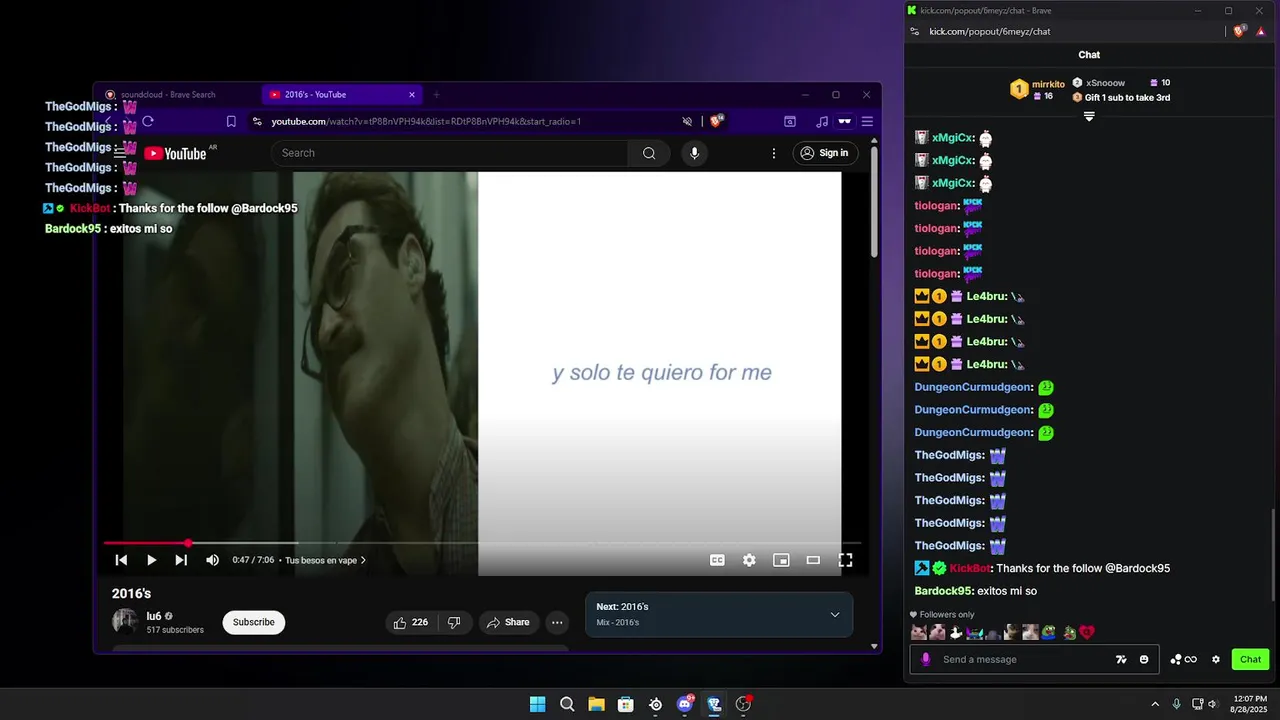1280x720 pixels.
Task: Click the youtube.com address bar URL
Action: pos(426,121)
